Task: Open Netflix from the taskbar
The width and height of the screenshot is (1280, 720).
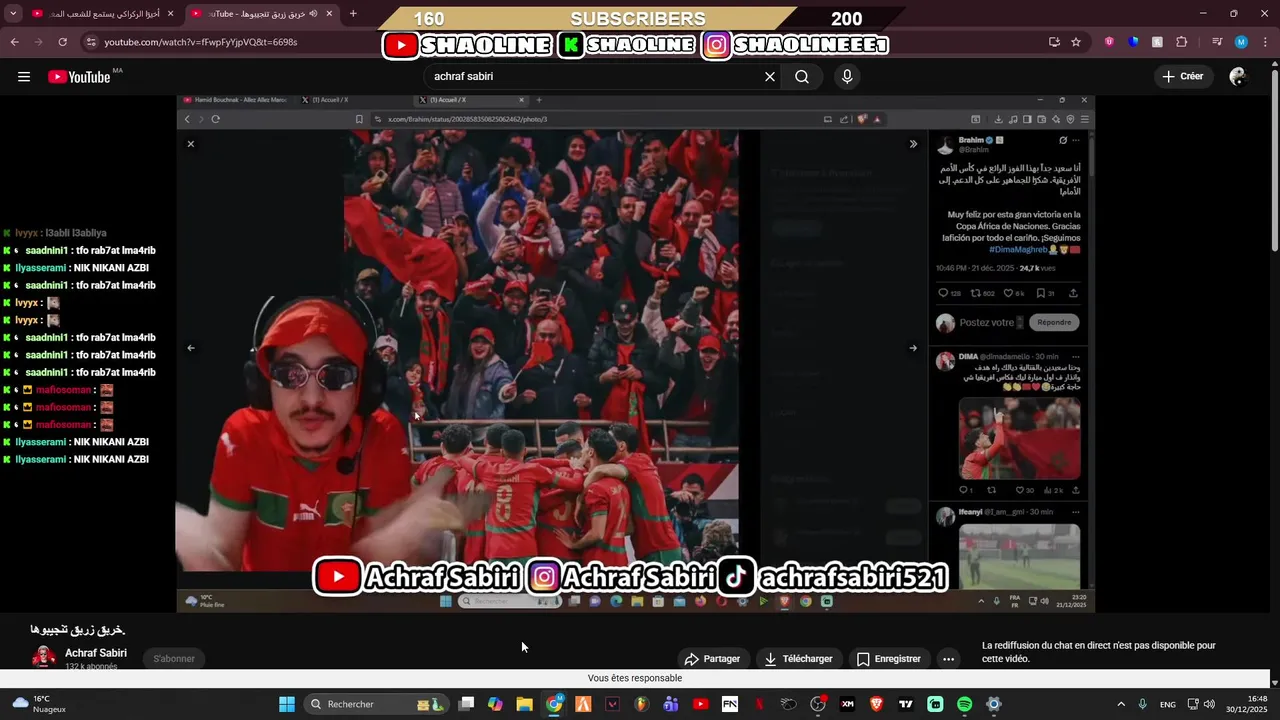Action: (759, 704)
